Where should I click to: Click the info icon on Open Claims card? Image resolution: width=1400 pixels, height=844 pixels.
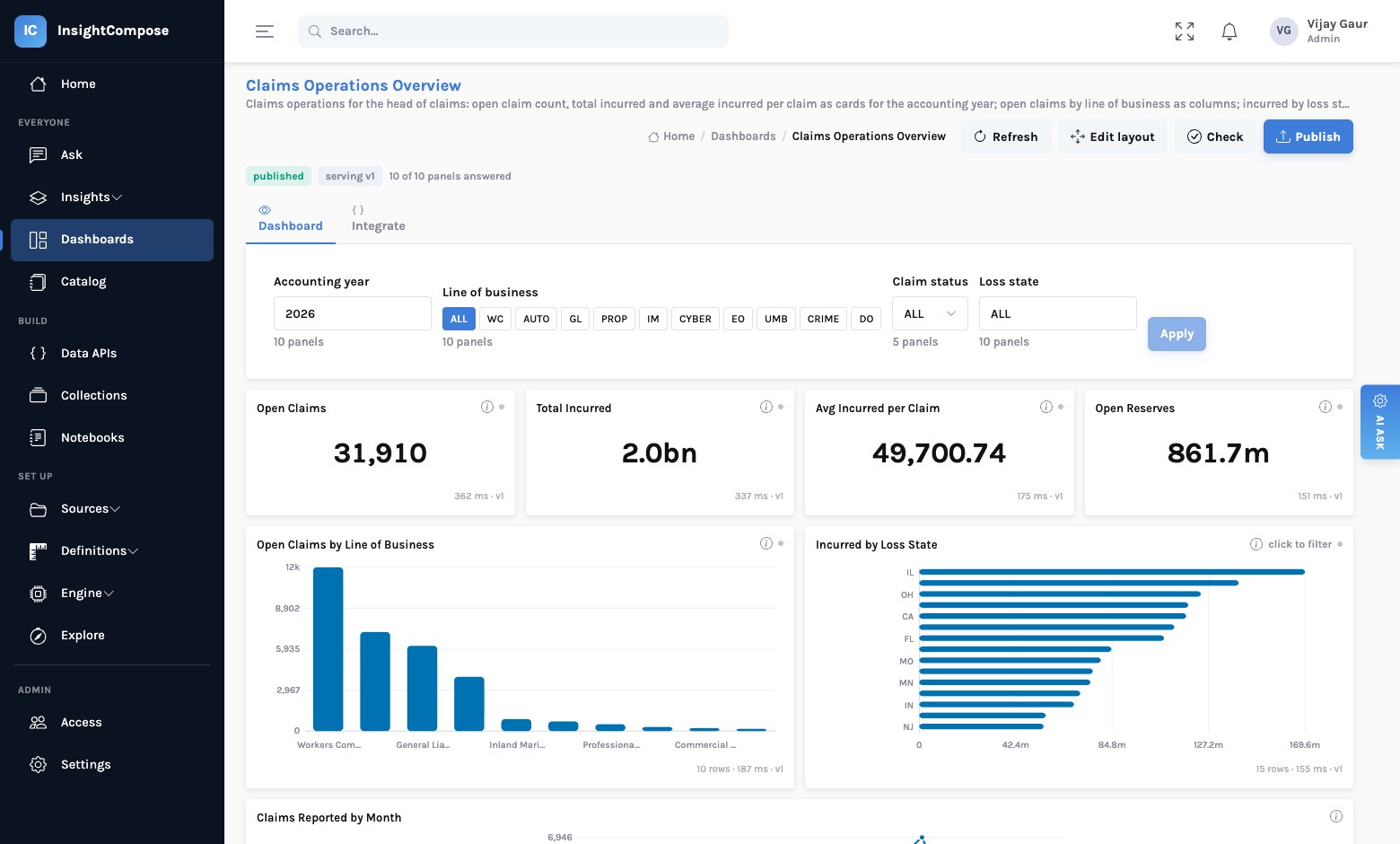[x=487, y=407]
